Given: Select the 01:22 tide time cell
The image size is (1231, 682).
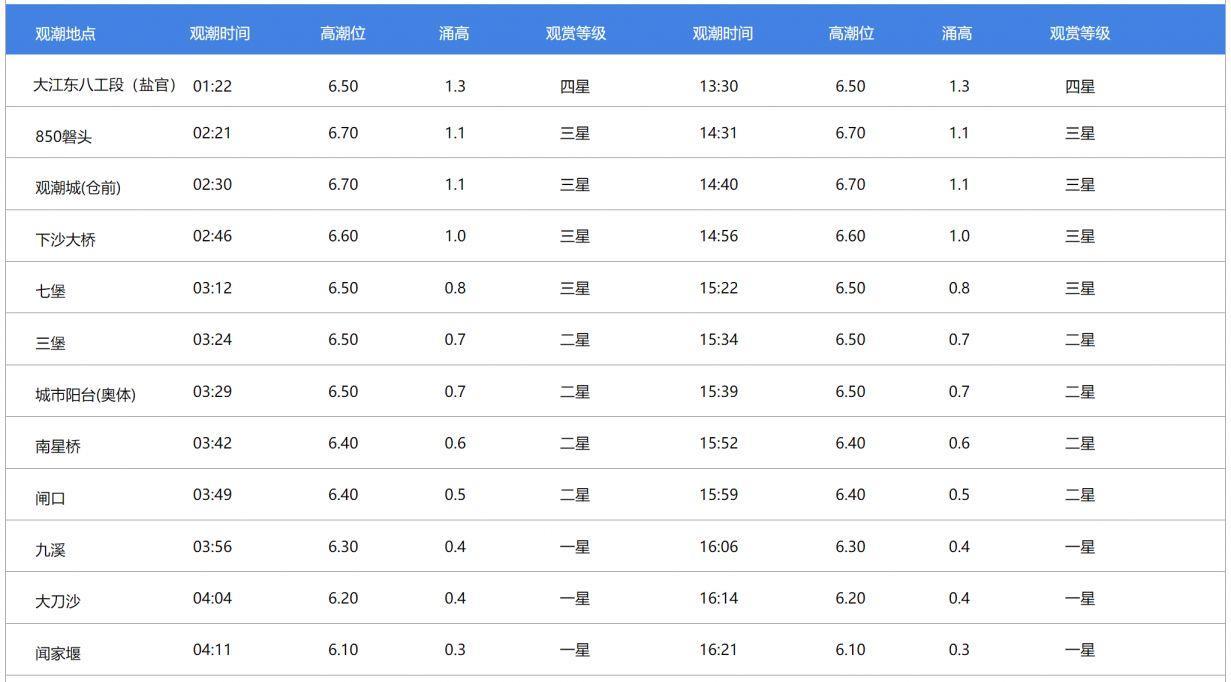Looking at the screenshot, I should pos(212,86).
